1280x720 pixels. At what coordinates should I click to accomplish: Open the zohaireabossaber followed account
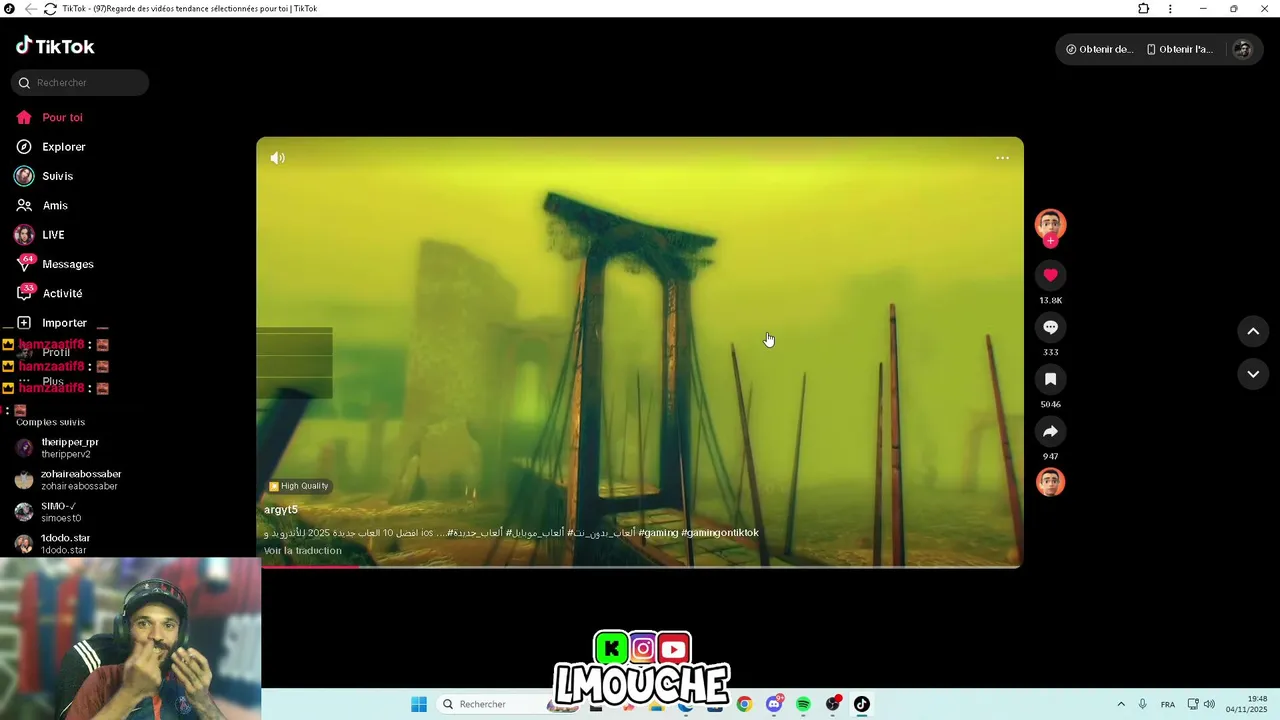[x=70, y=480]
